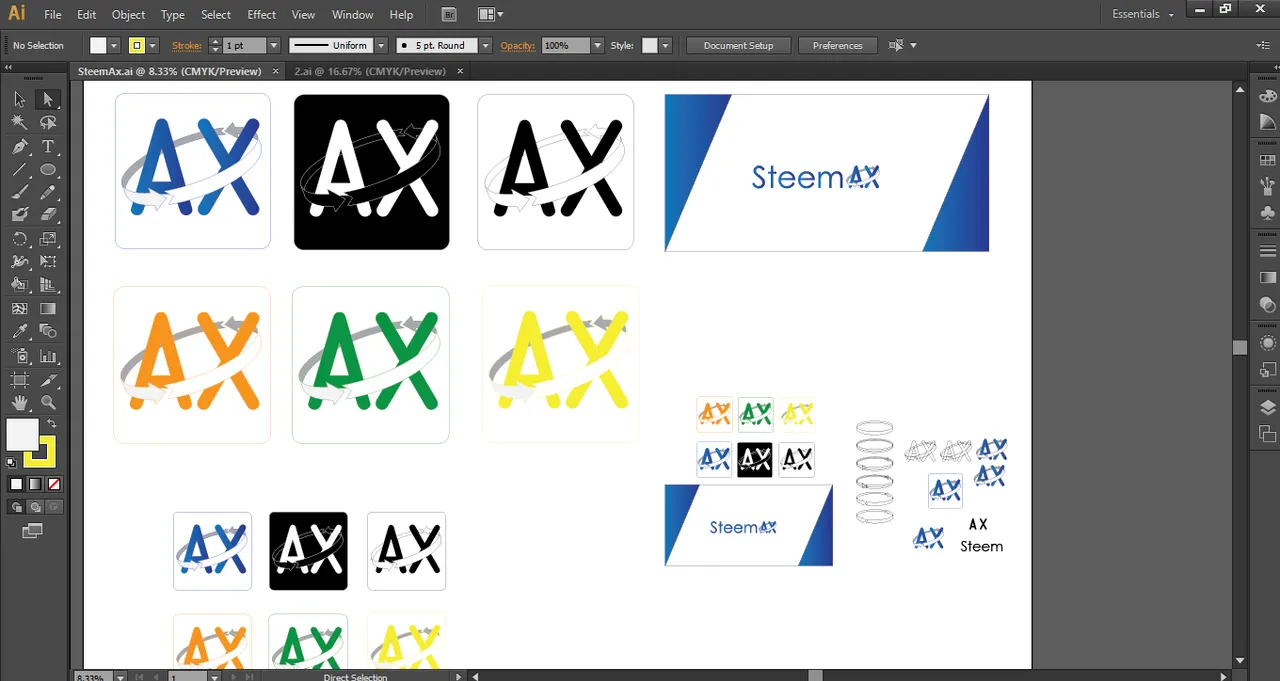Open Stroke panel via Stroke label
This screenshot has width=1280, height=681.
186,45
